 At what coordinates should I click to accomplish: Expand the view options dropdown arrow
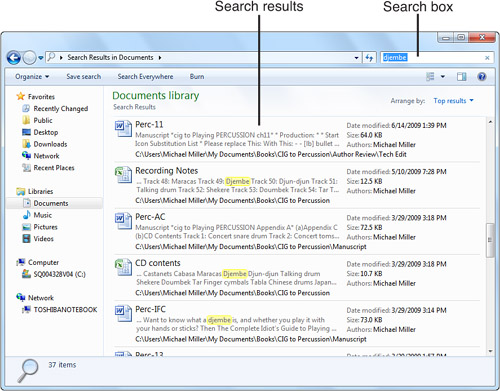(x=443, y=77)
